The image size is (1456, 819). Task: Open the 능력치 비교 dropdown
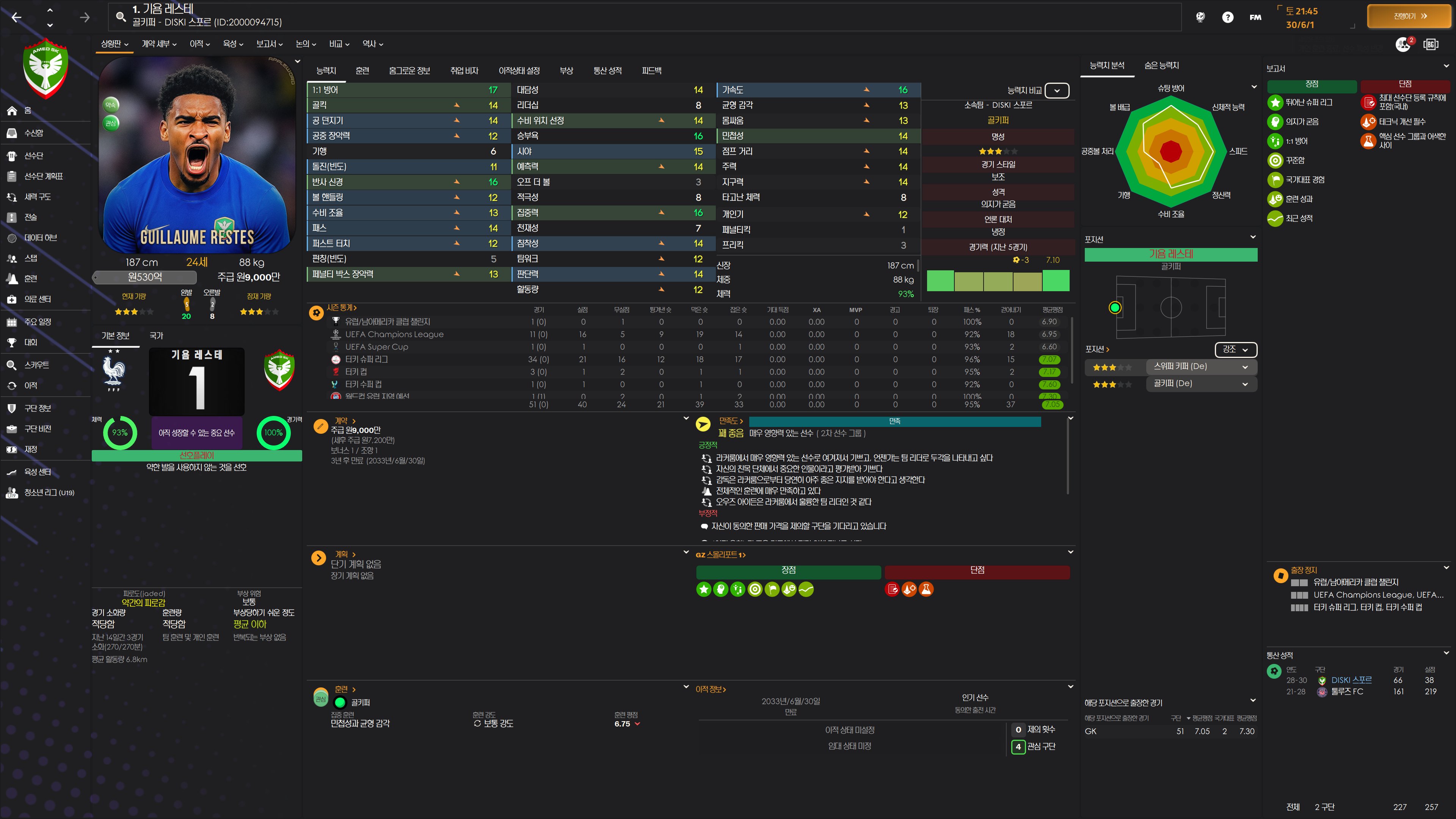[x=1056, y=91]
